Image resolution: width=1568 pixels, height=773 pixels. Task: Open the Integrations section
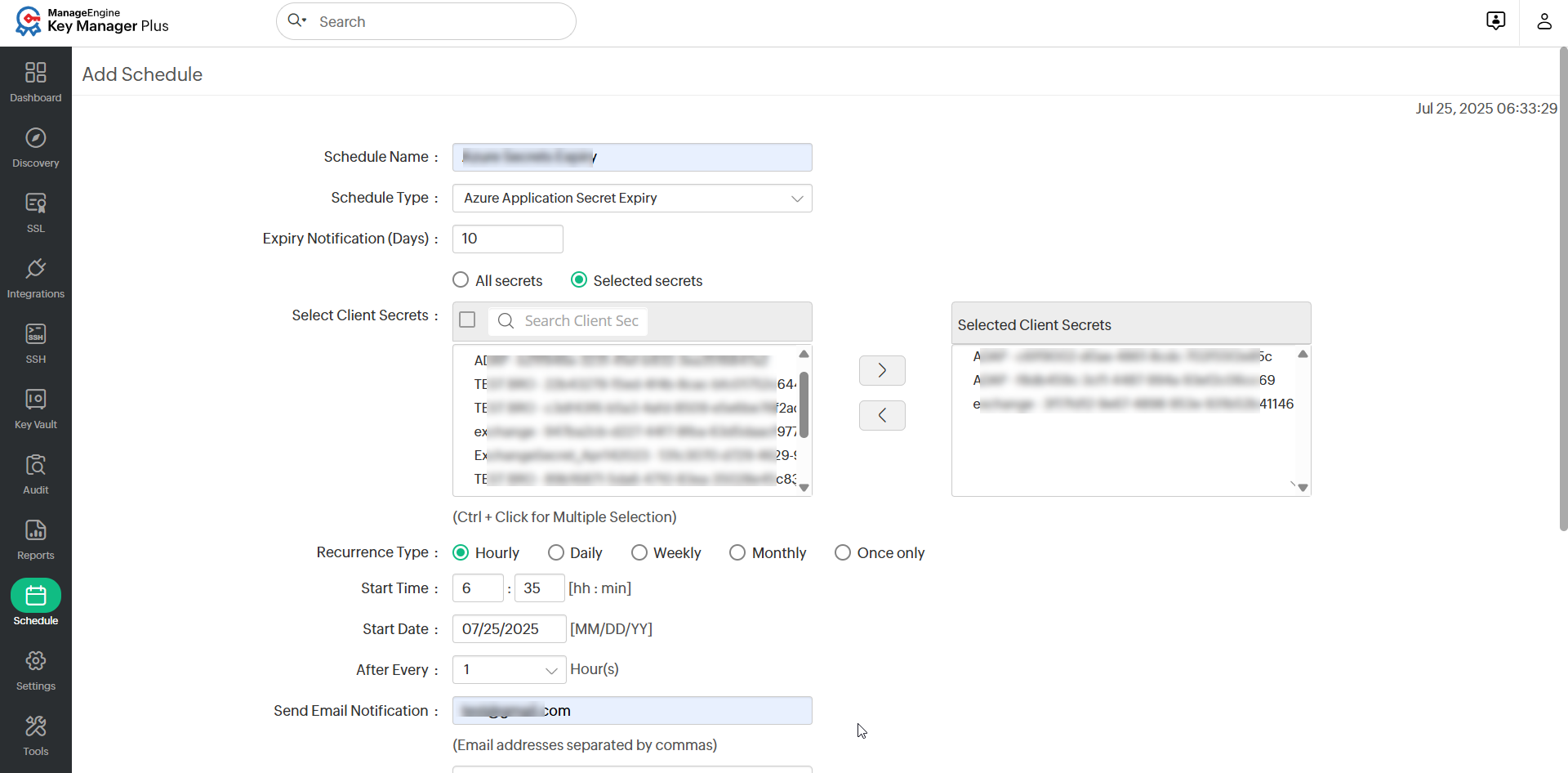coord(36,278)
